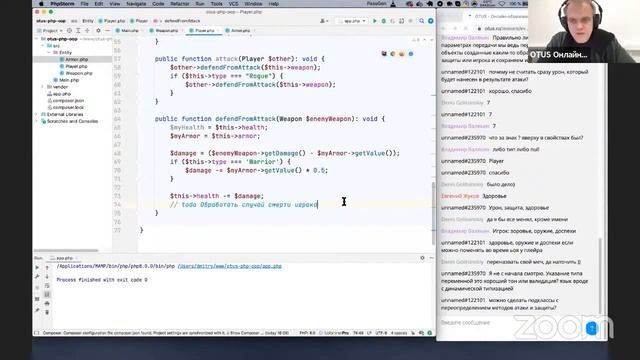
Task: Click the chat message input field
Action: point(510,323)
